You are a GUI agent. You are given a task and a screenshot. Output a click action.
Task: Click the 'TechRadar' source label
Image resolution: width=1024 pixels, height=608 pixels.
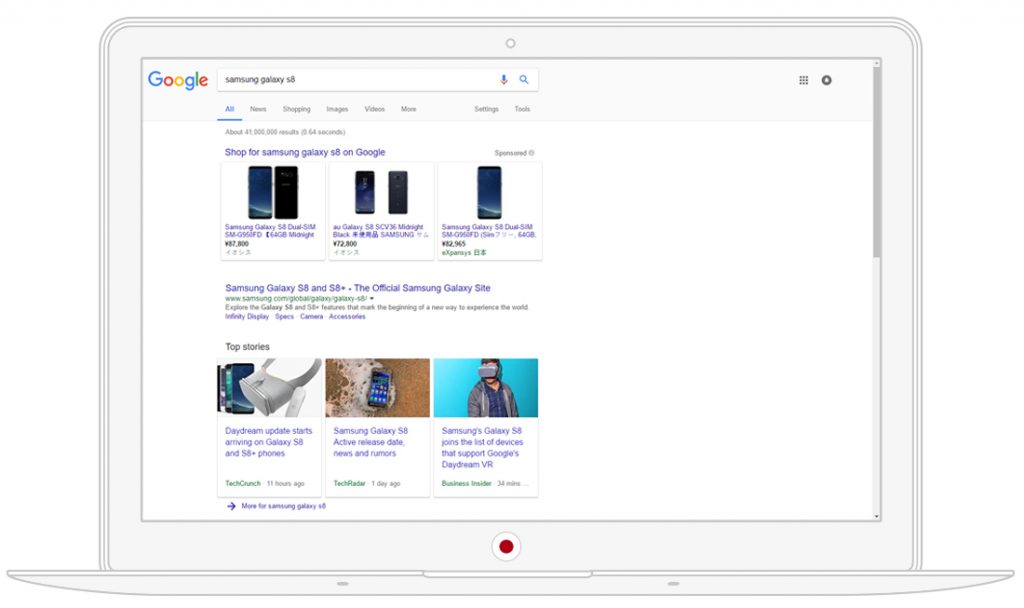pos(349,484)
